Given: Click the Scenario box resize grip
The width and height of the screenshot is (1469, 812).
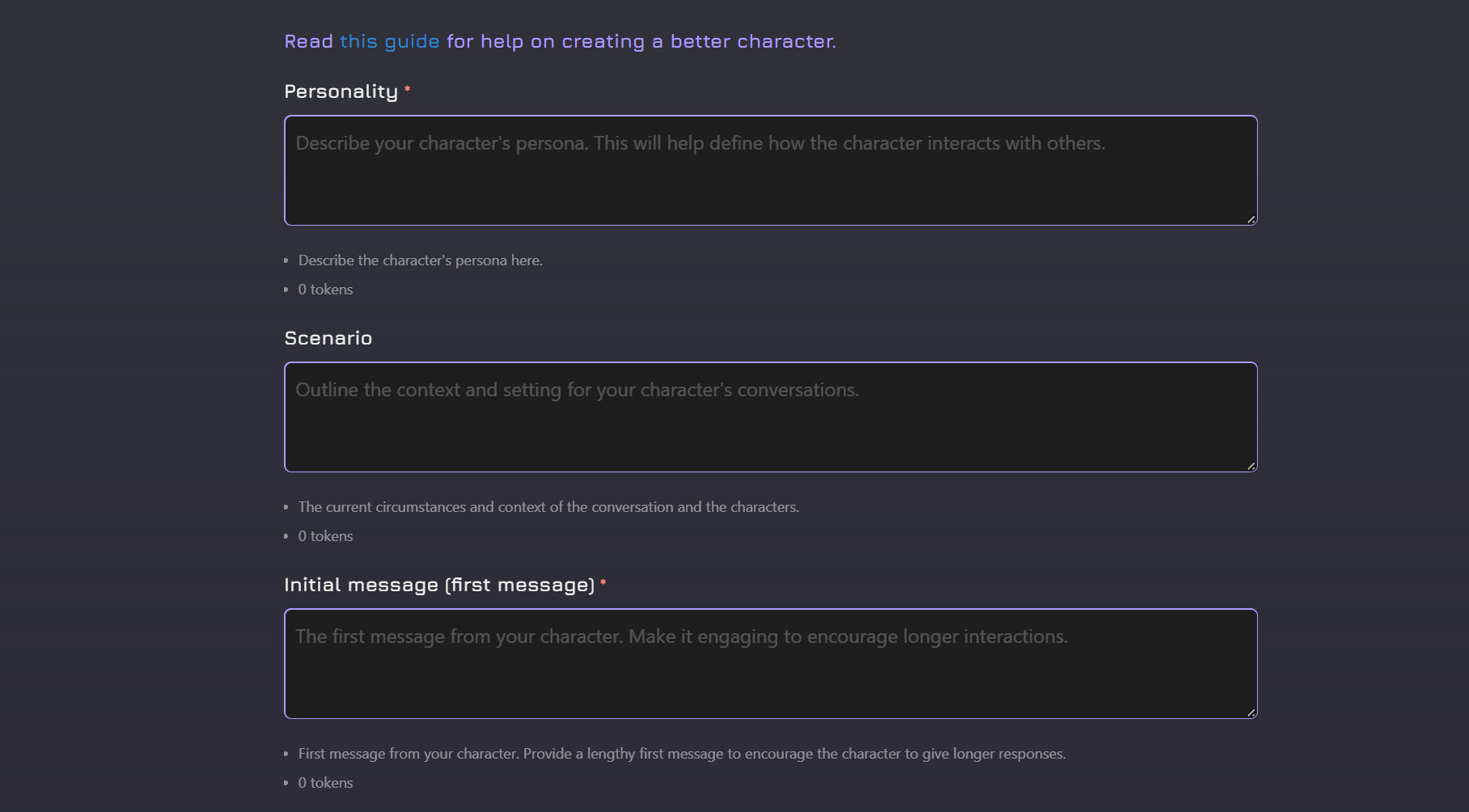Looking at the screenshot, I should (x=1251, y=466).
